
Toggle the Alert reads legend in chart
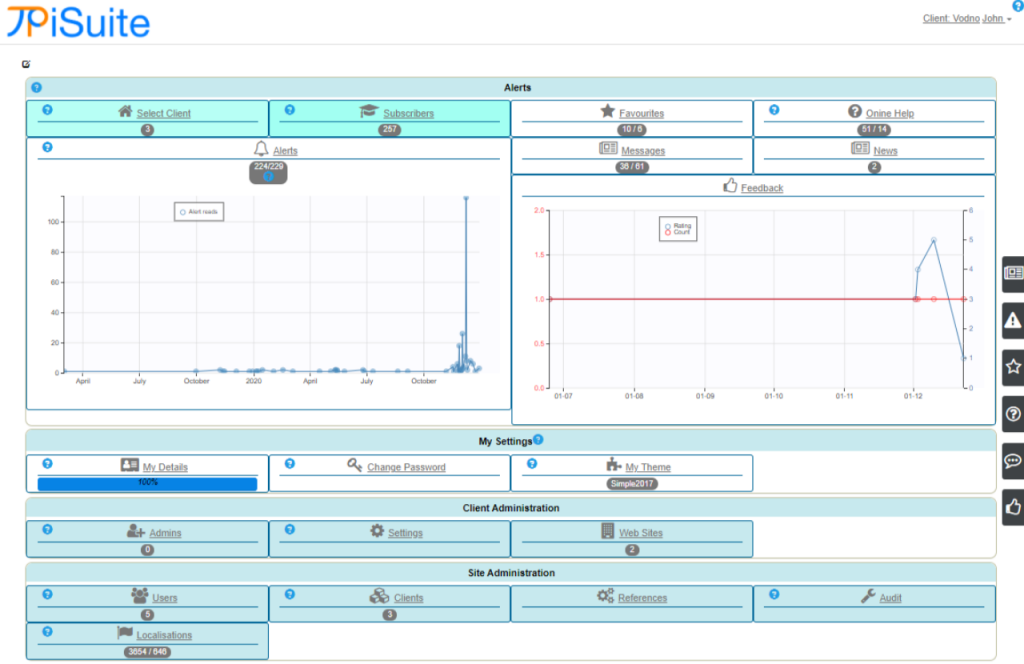click(198, 212)
